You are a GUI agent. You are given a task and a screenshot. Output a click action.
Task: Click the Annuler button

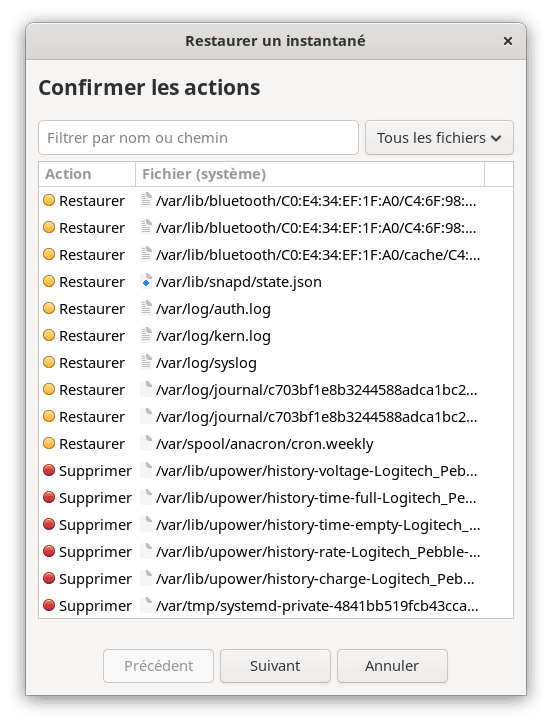[x=392, y=666]
